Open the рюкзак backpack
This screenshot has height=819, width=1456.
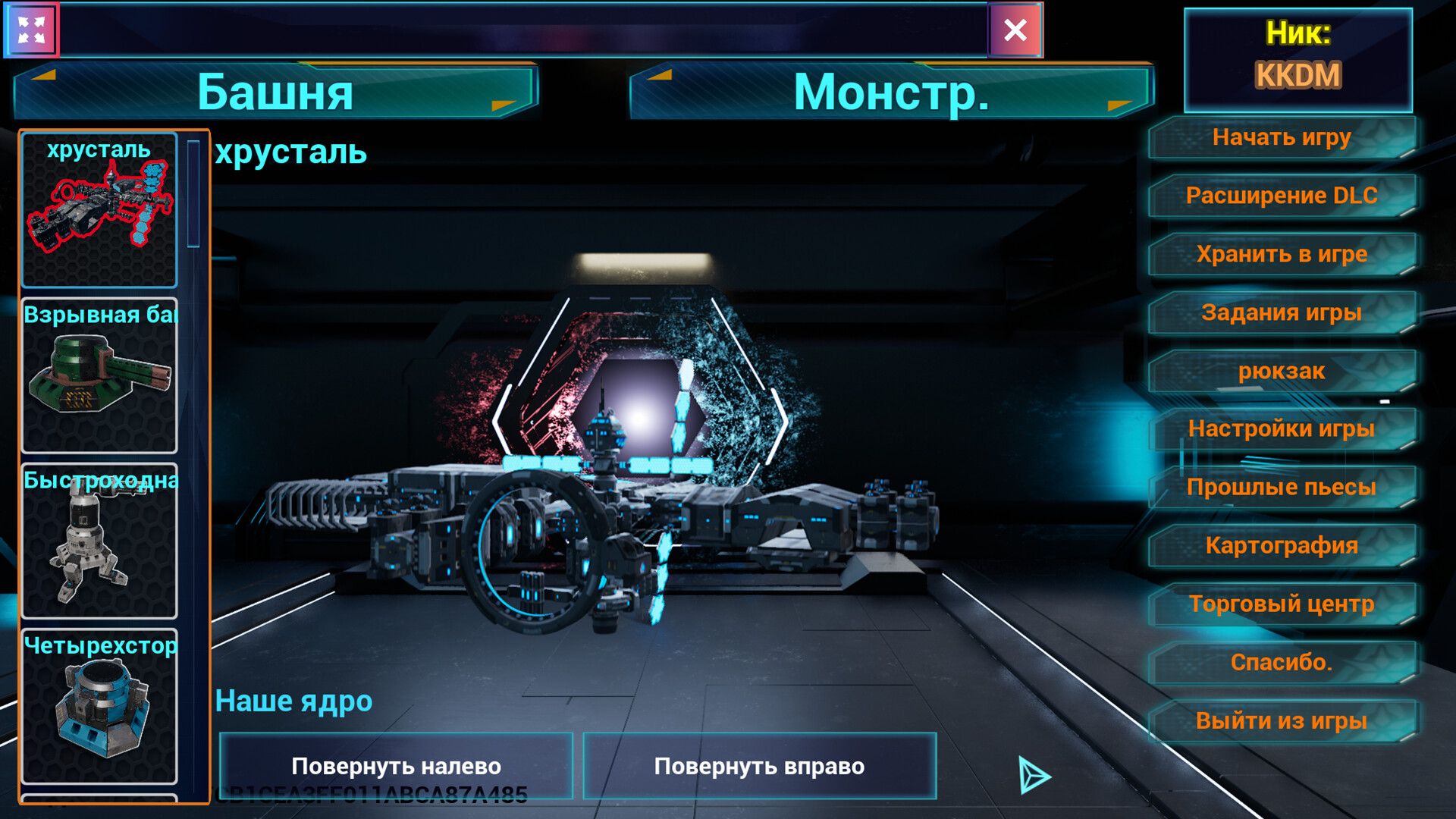[1282, 371]
